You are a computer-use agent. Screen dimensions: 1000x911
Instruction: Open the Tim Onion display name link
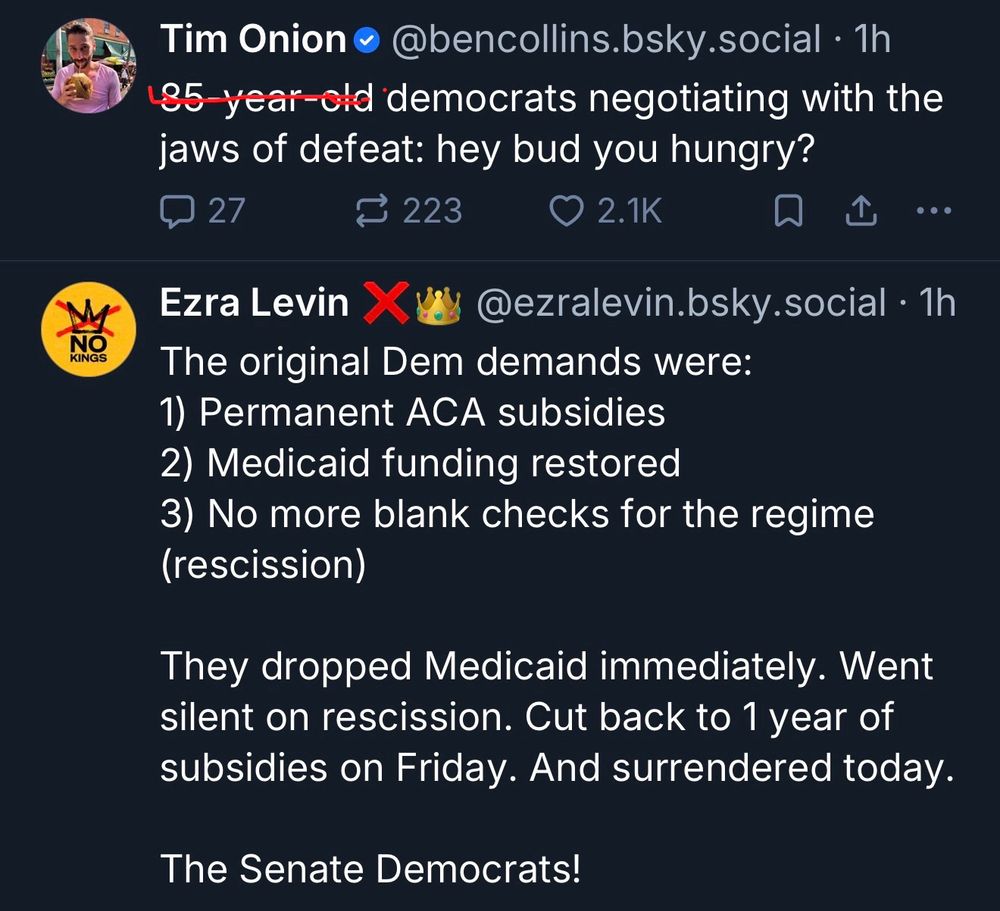click(x=252, y=40)
